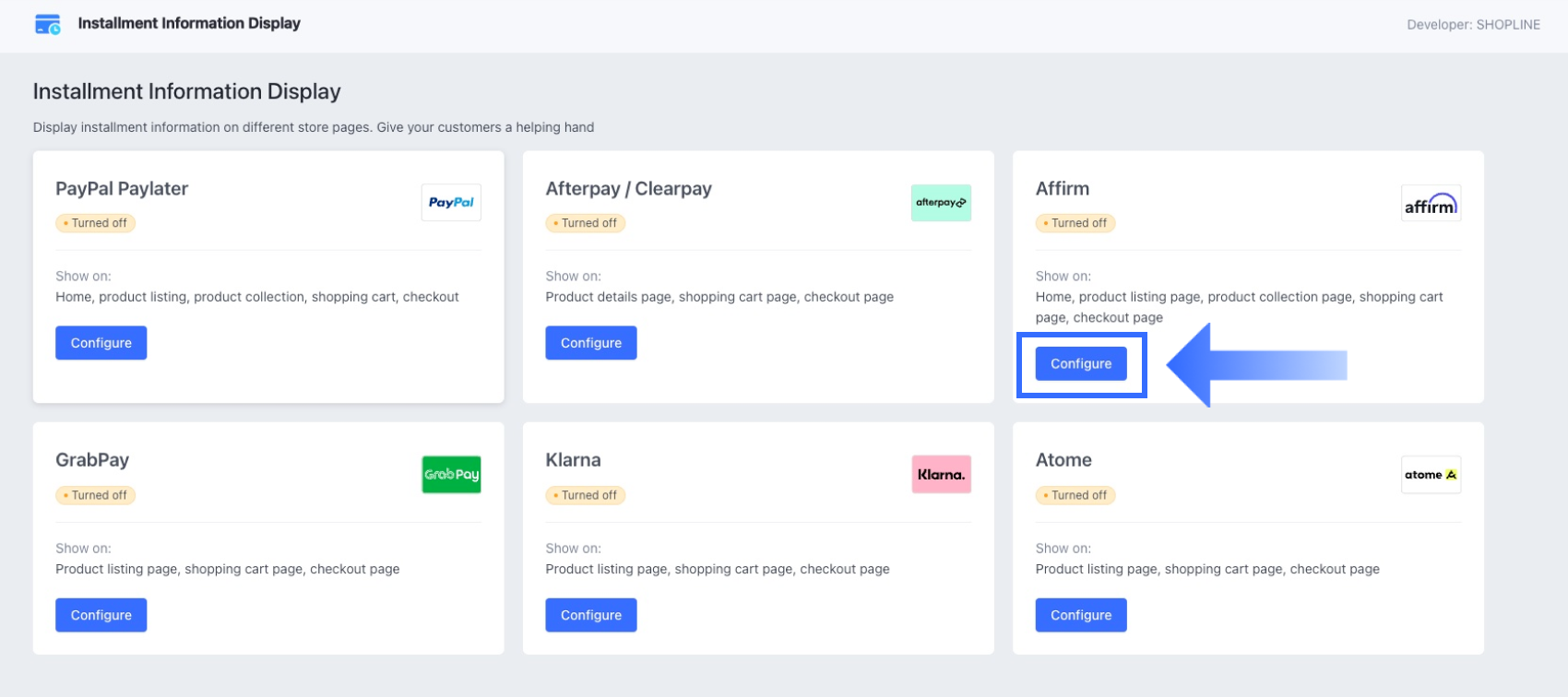Configure GrabPay installment settings

coord(101,615)
